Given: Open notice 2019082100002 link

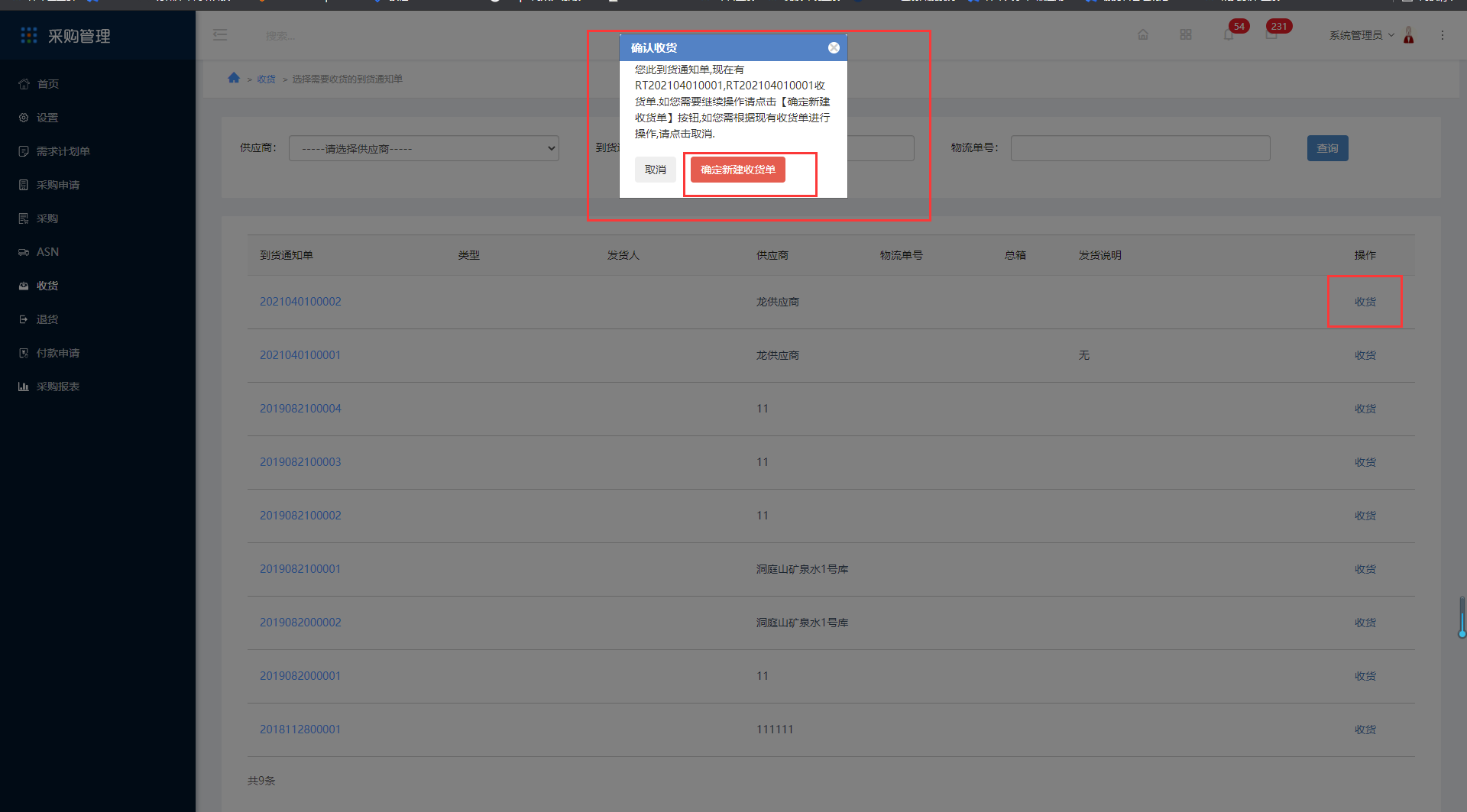Looking at the screenshot, I should tap(300, 516).
